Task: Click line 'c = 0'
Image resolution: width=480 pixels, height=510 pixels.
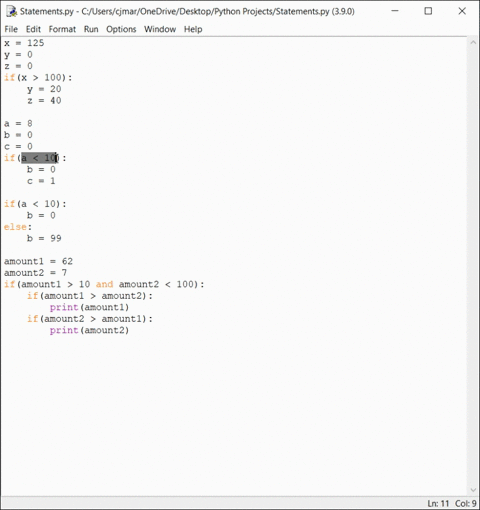Action: [x=18, y=147]
